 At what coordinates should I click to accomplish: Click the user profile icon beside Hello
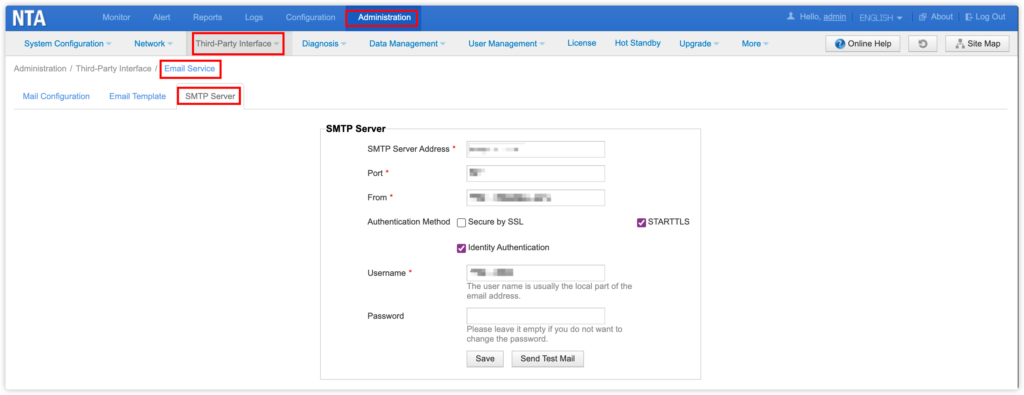[x=791, y=17]
